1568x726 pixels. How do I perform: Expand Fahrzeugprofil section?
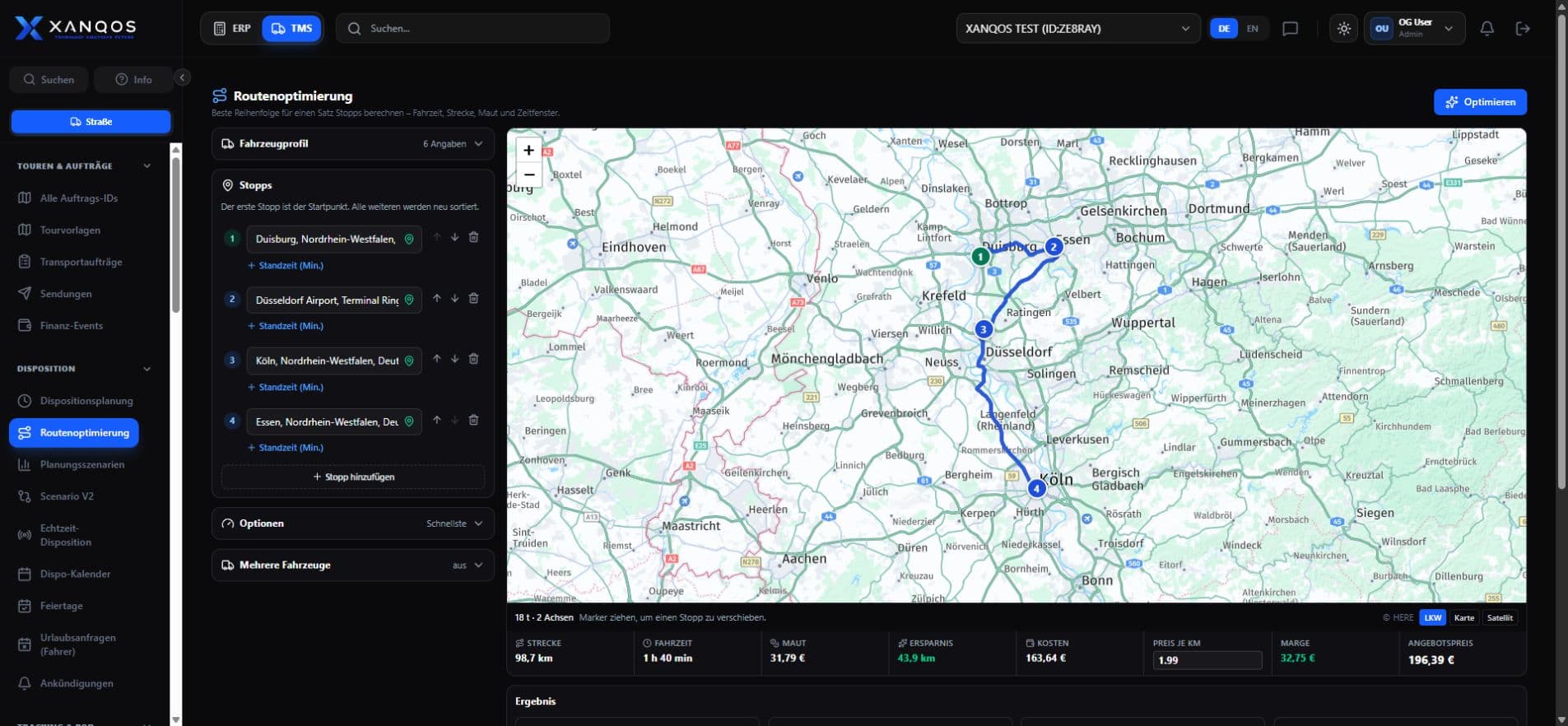(x=353, y=144)
